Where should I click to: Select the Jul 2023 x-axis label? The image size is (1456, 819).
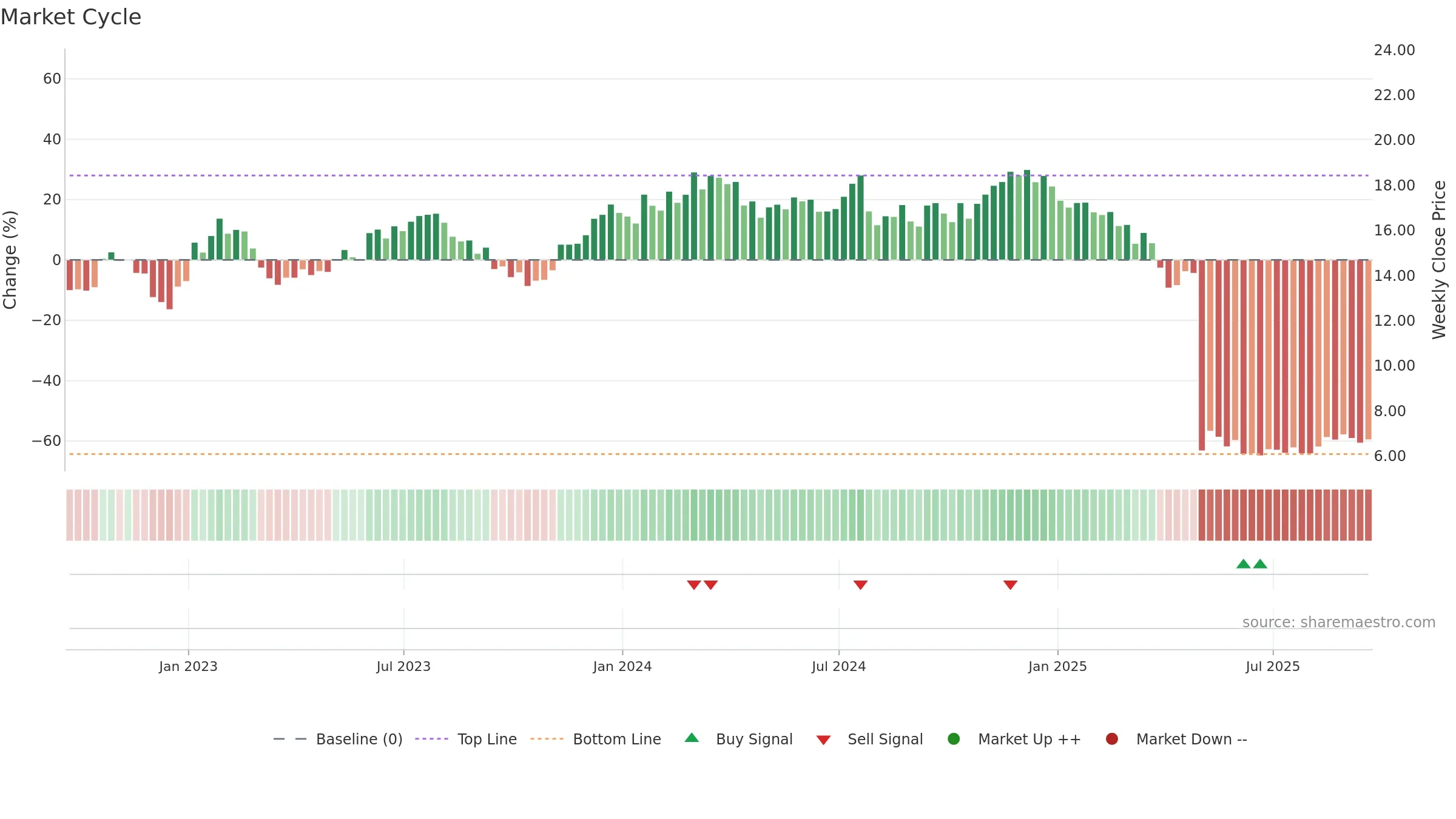coord(403,666)
